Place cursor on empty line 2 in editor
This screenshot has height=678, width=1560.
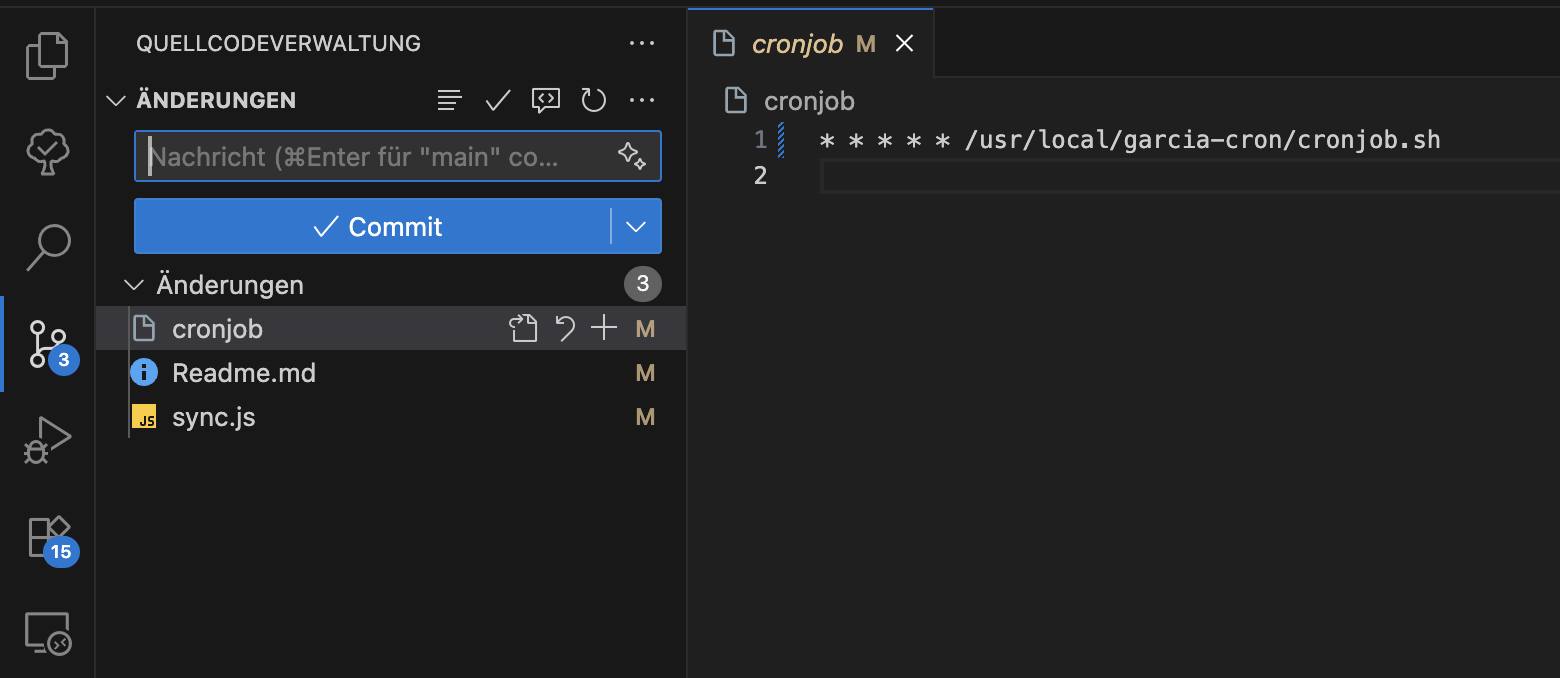(1190, 177)
